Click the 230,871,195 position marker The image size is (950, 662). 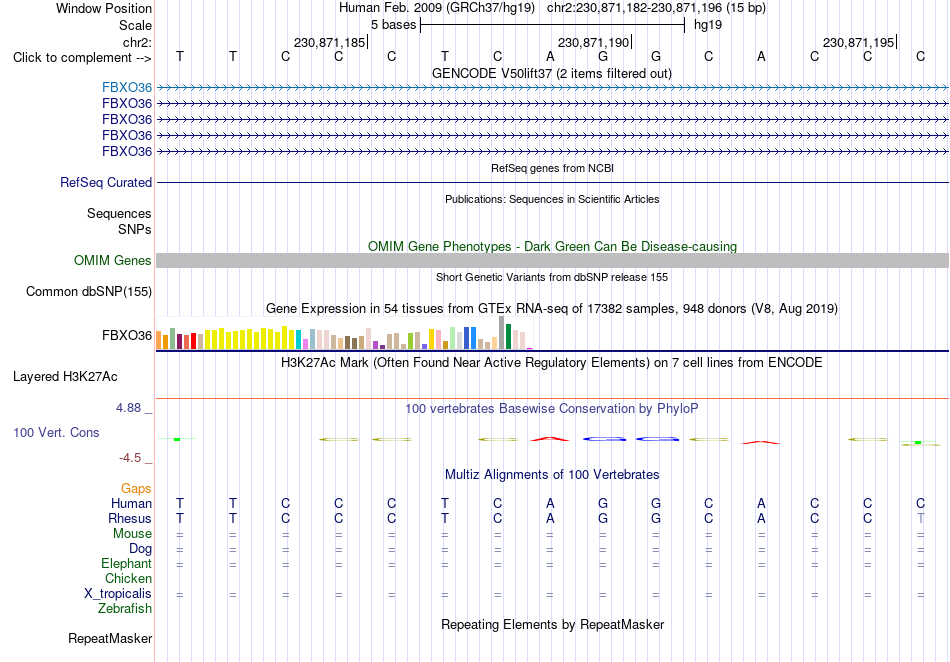[x=859, y=42]
